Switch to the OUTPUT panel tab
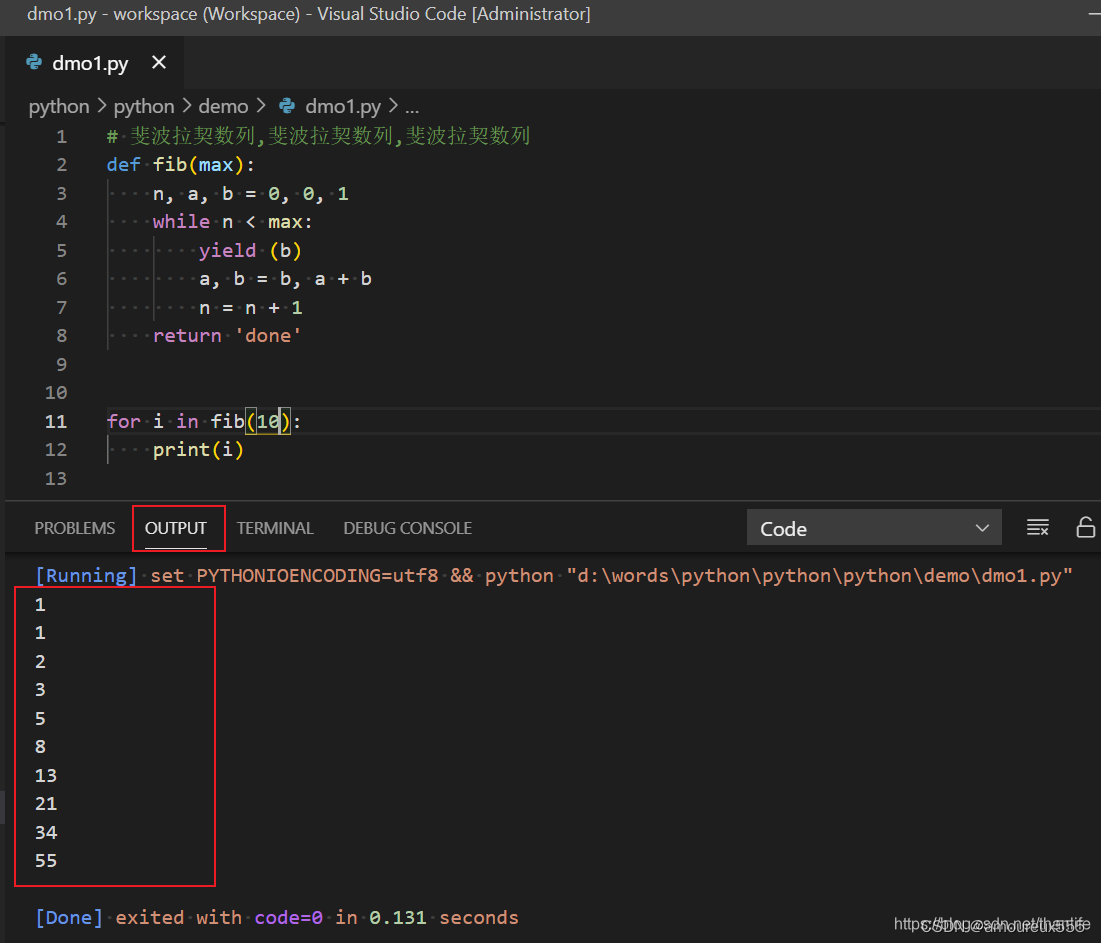 176,528
